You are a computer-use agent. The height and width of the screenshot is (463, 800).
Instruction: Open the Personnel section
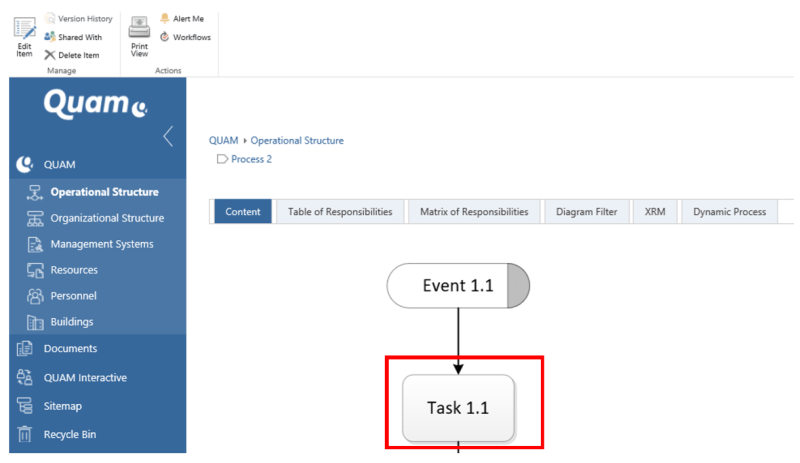[x=73, y=296]
